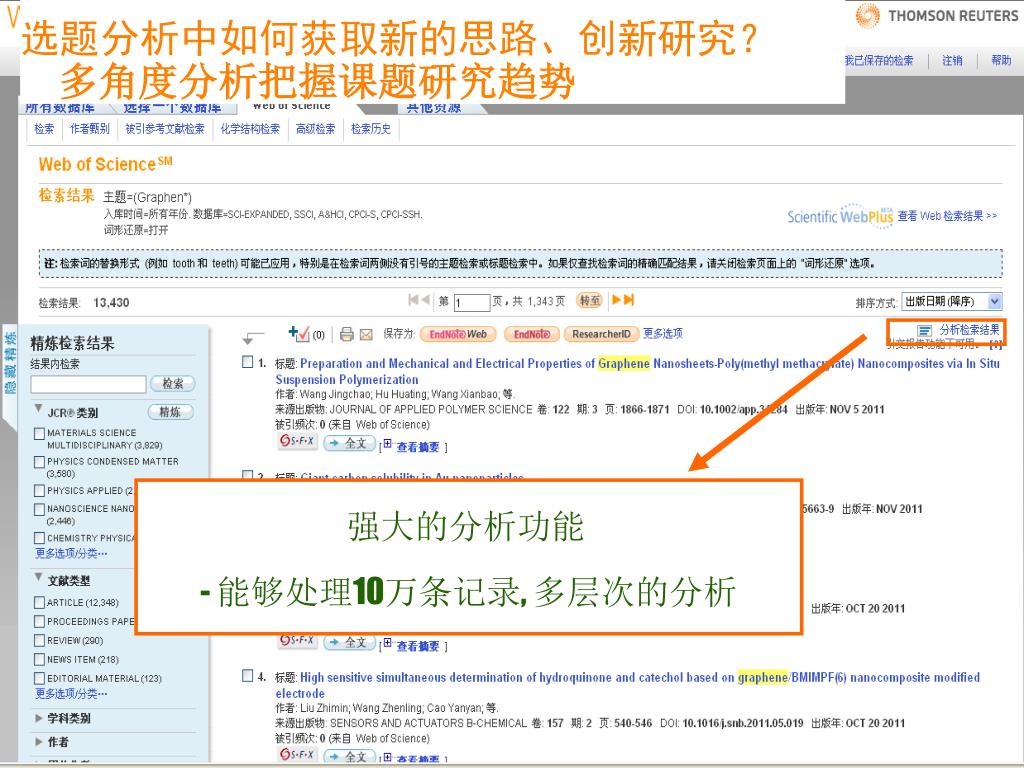The width and height of the screenshot is (1024, 768).
Task: Go to previous page arrow icon
Action: coord(426,300)
